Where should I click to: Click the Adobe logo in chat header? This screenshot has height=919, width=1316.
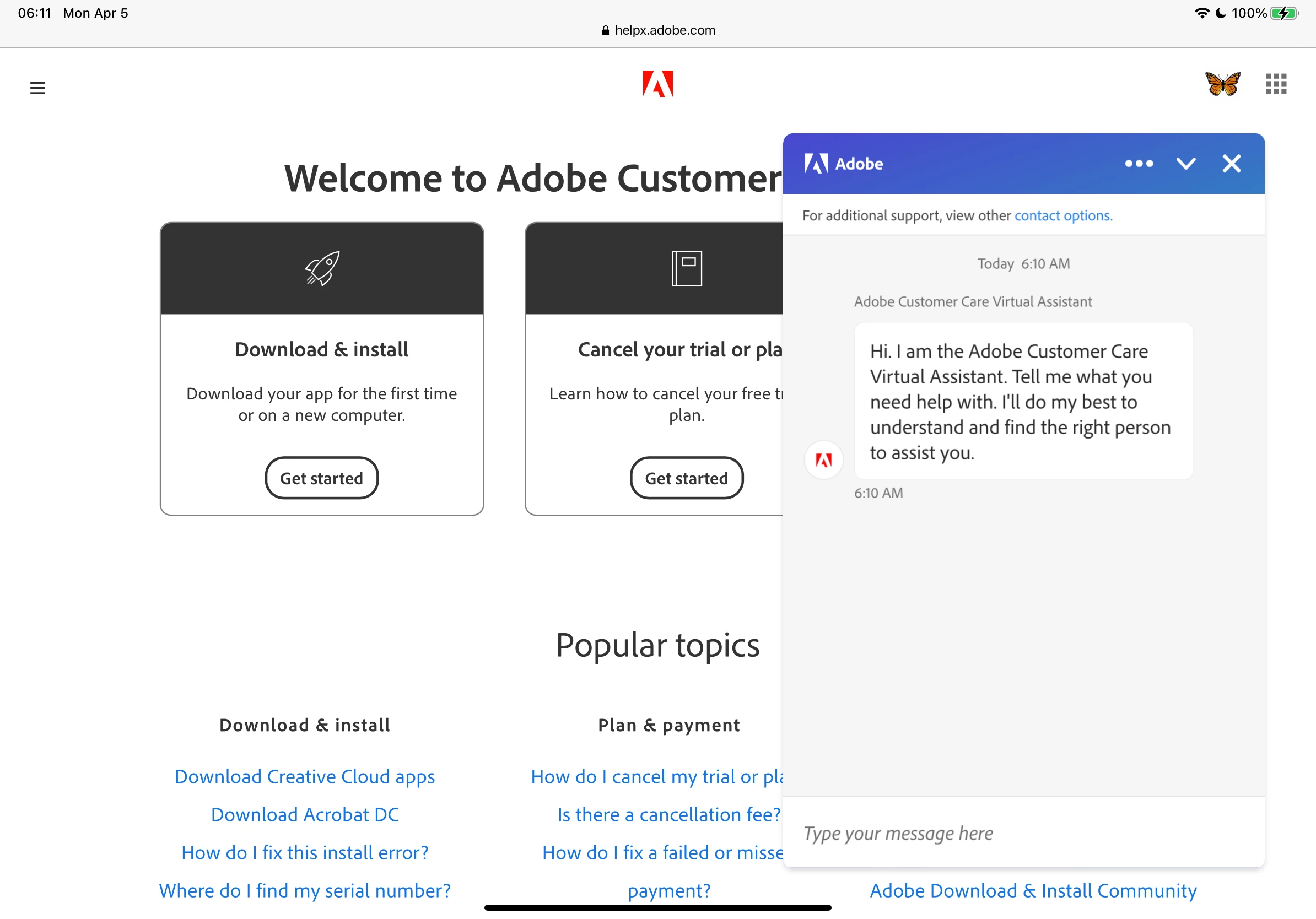(816, 164)
